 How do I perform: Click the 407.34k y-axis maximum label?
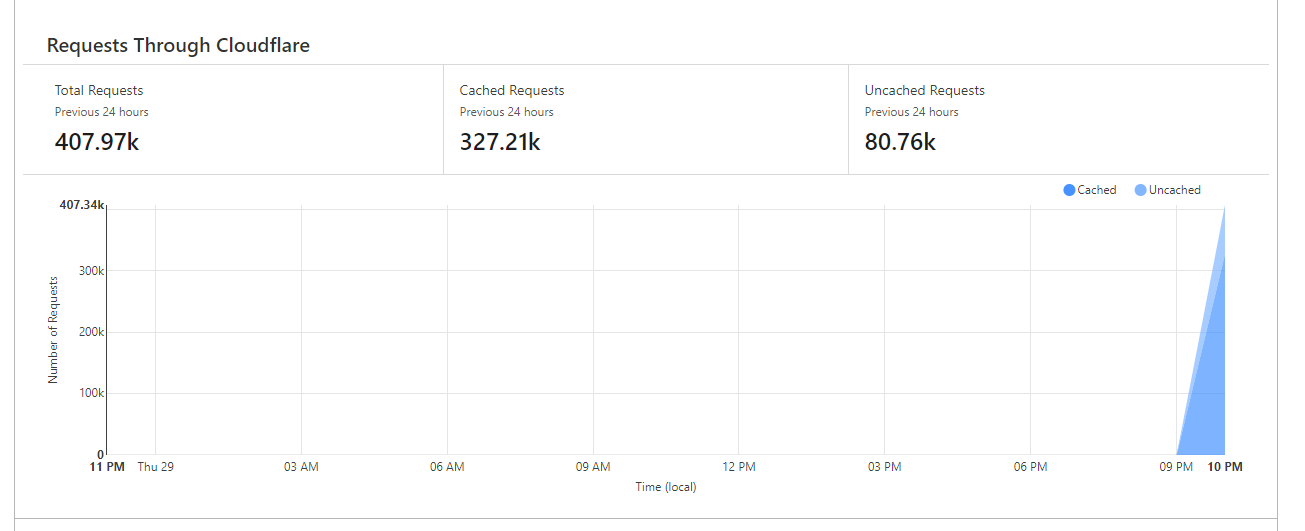(x=81, y=205)
